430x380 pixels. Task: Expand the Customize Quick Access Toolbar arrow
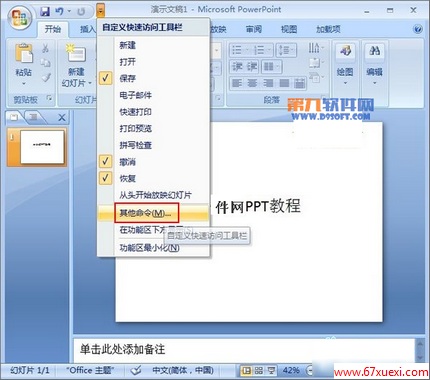click(100, 12)
